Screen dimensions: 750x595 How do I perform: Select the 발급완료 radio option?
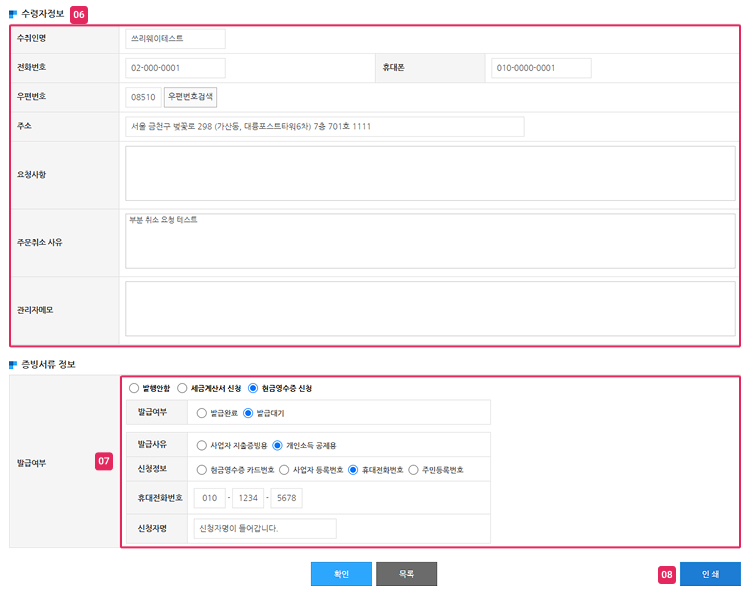[202, 413]
